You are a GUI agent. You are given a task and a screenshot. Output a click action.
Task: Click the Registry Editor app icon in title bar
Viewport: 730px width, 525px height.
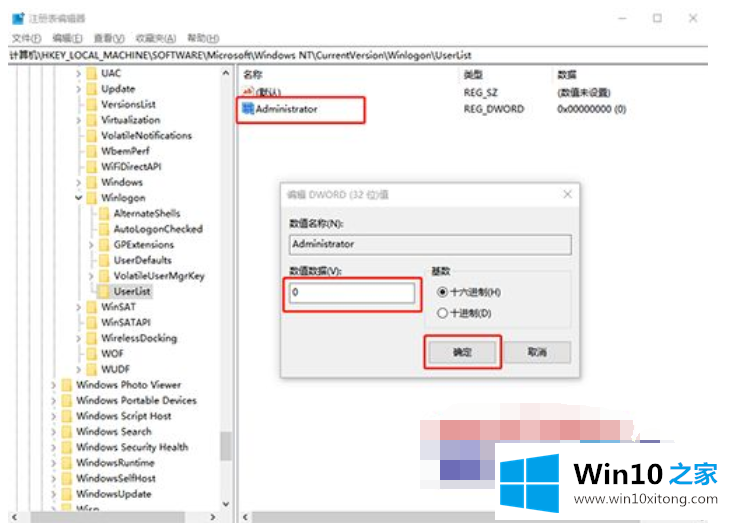point(18,19)
